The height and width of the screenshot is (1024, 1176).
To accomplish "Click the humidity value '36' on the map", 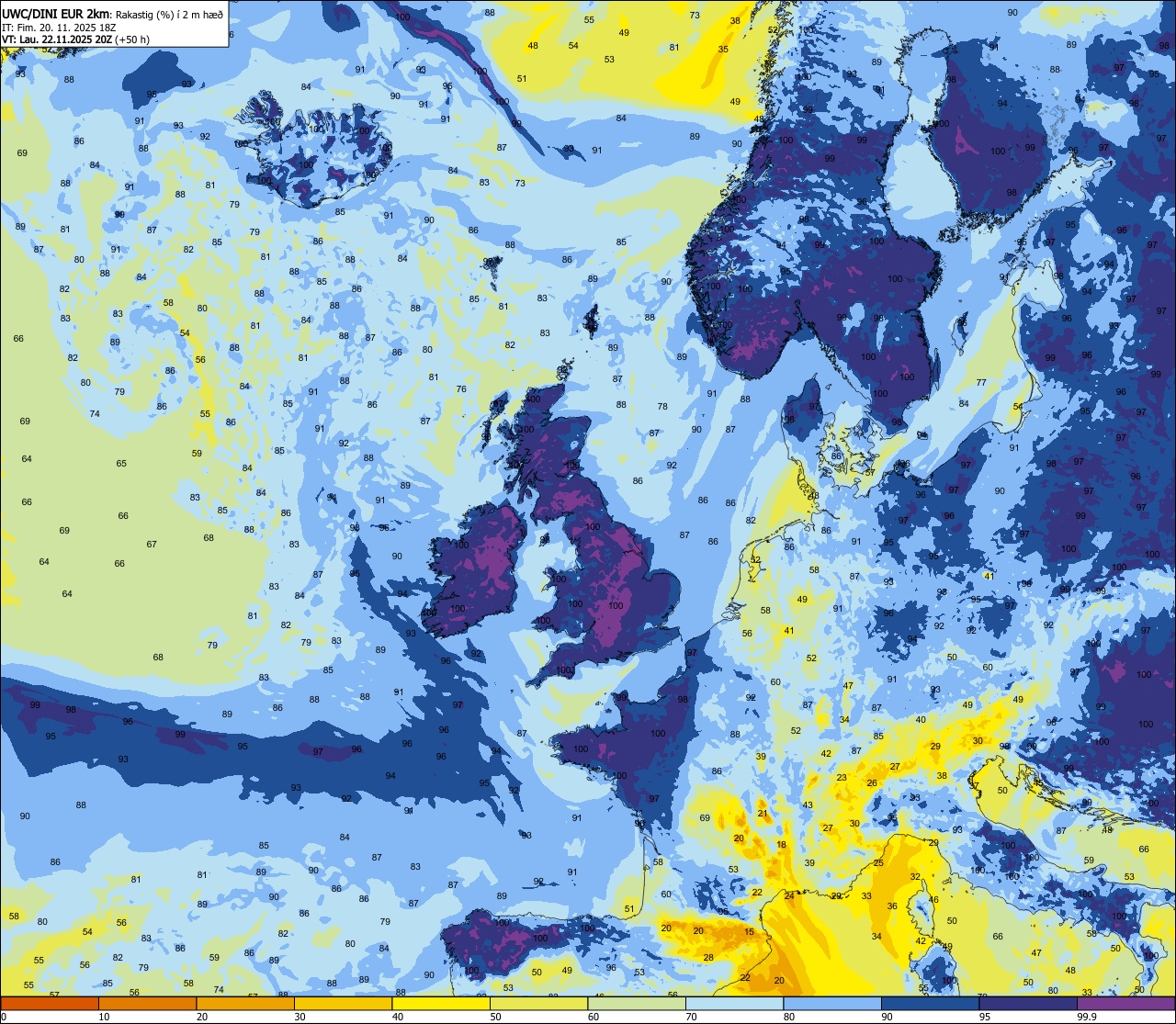I will point(892,906).
